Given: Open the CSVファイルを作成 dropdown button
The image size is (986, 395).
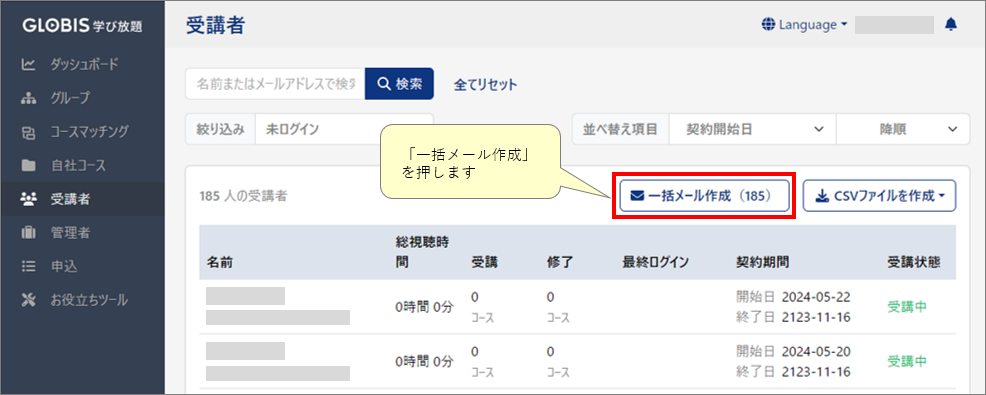Looking at the screenshot, I should pyautogui.click(x=879, y=196).
